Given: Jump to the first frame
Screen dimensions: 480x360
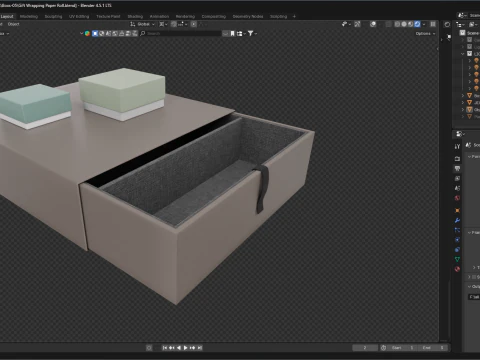Looking at the screenshot, I should click(x=165, y=348).
